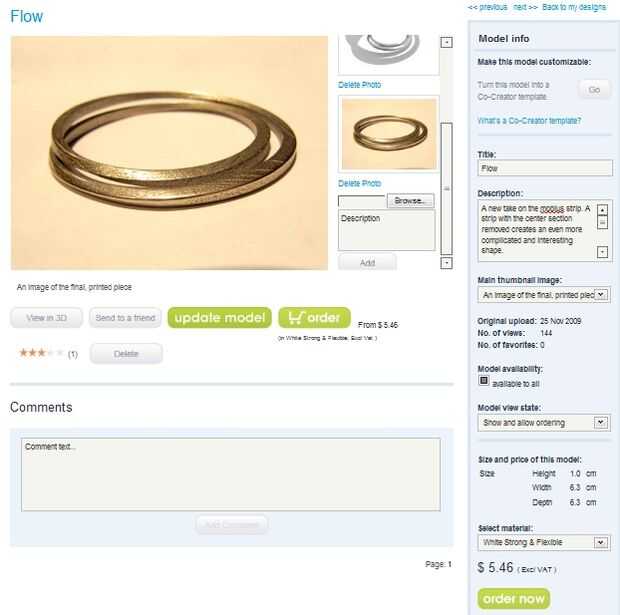Open the Select material dropdown
Screen dimensions: 620x615
(x=544, y=542)
